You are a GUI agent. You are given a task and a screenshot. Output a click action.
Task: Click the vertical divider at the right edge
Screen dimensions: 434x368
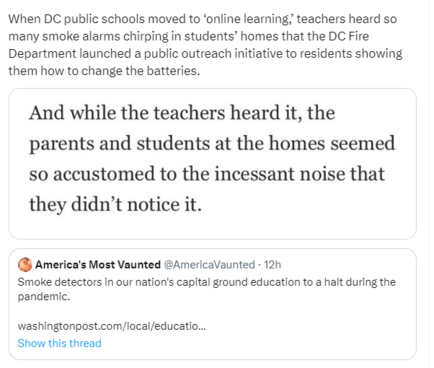pyautogui.click(x=428, y=184)
